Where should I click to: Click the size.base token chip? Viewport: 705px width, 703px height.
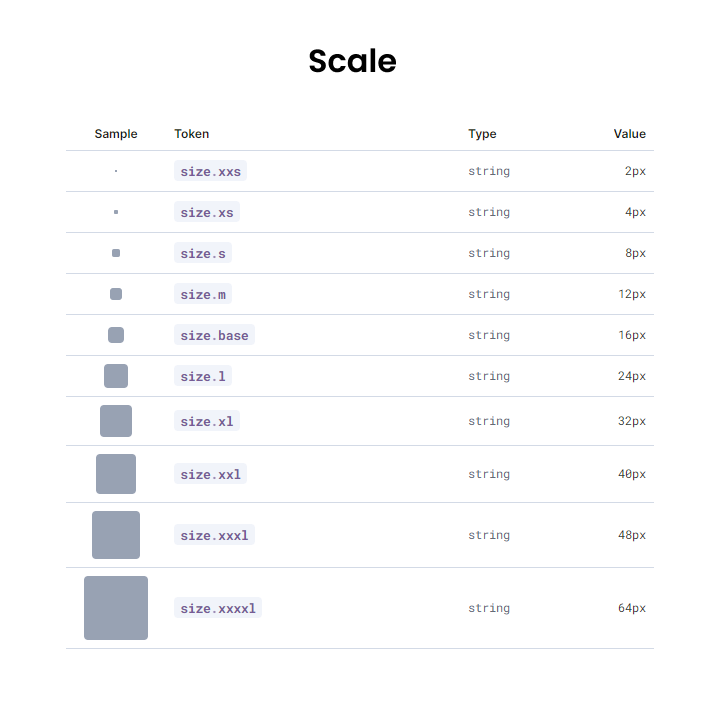pos(214,335)
